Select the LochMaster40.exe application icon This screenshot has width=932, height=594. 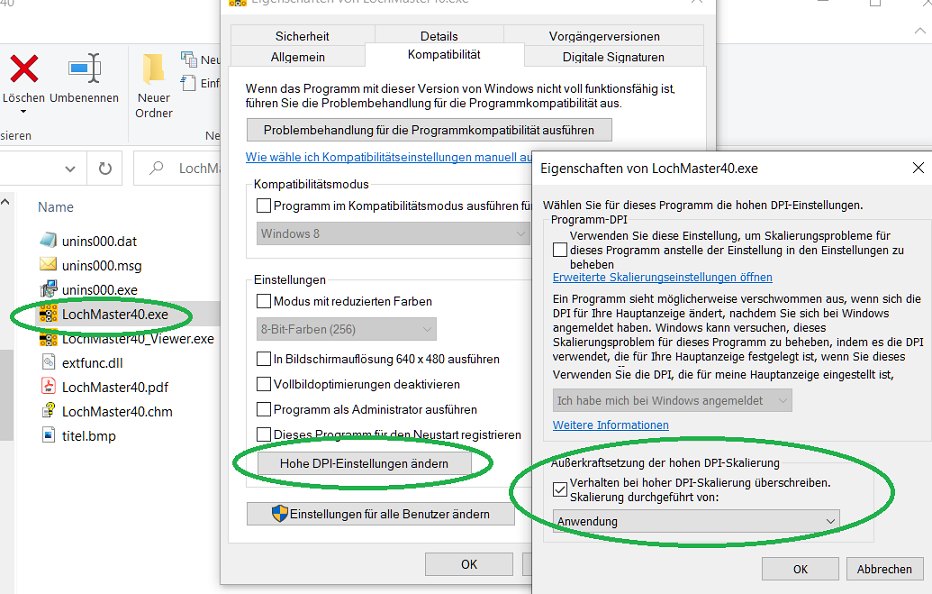[x=48, y=314]
